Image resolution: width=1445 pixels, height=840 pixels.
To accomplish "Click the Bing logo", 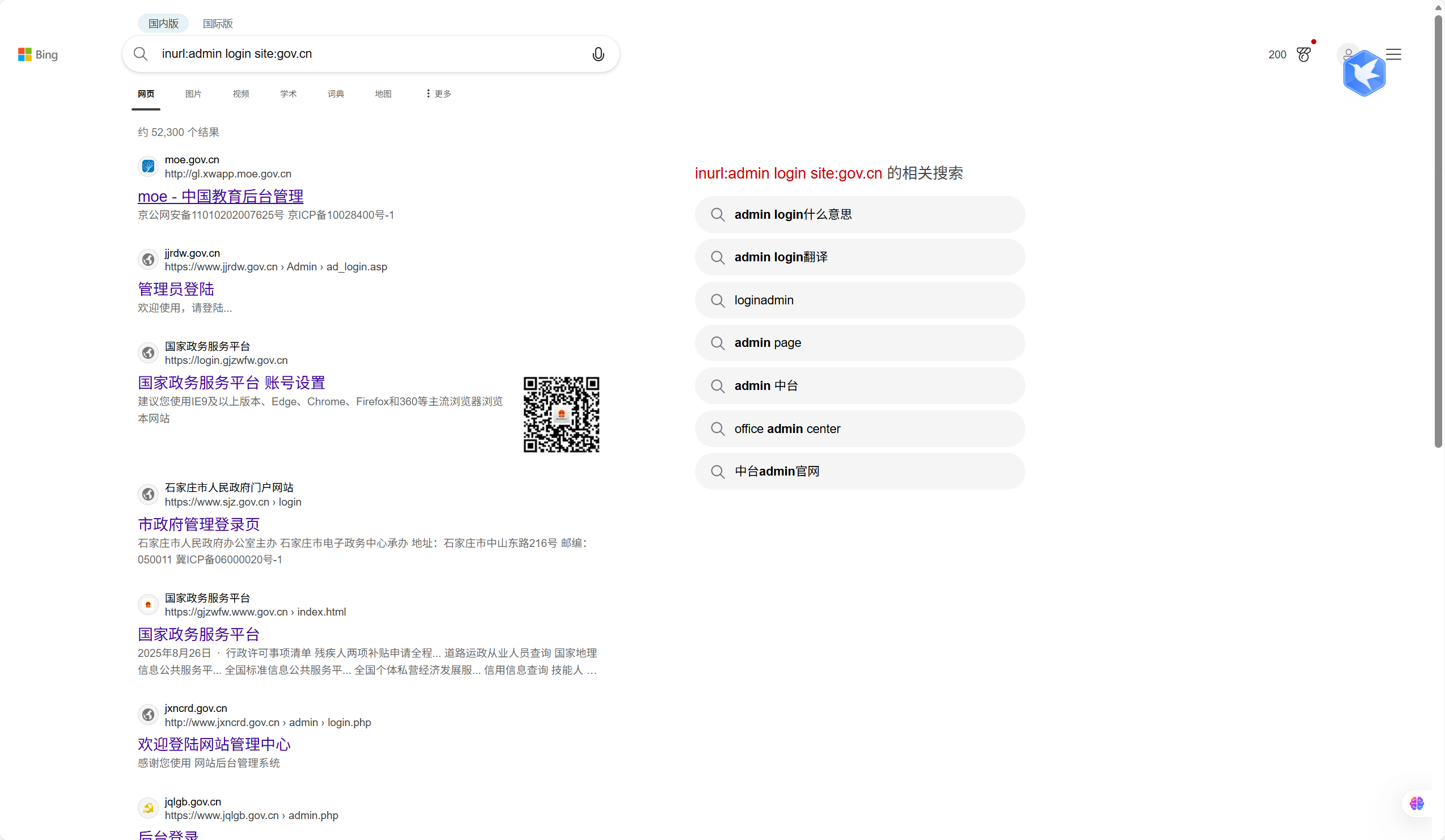I will (38, 54).
